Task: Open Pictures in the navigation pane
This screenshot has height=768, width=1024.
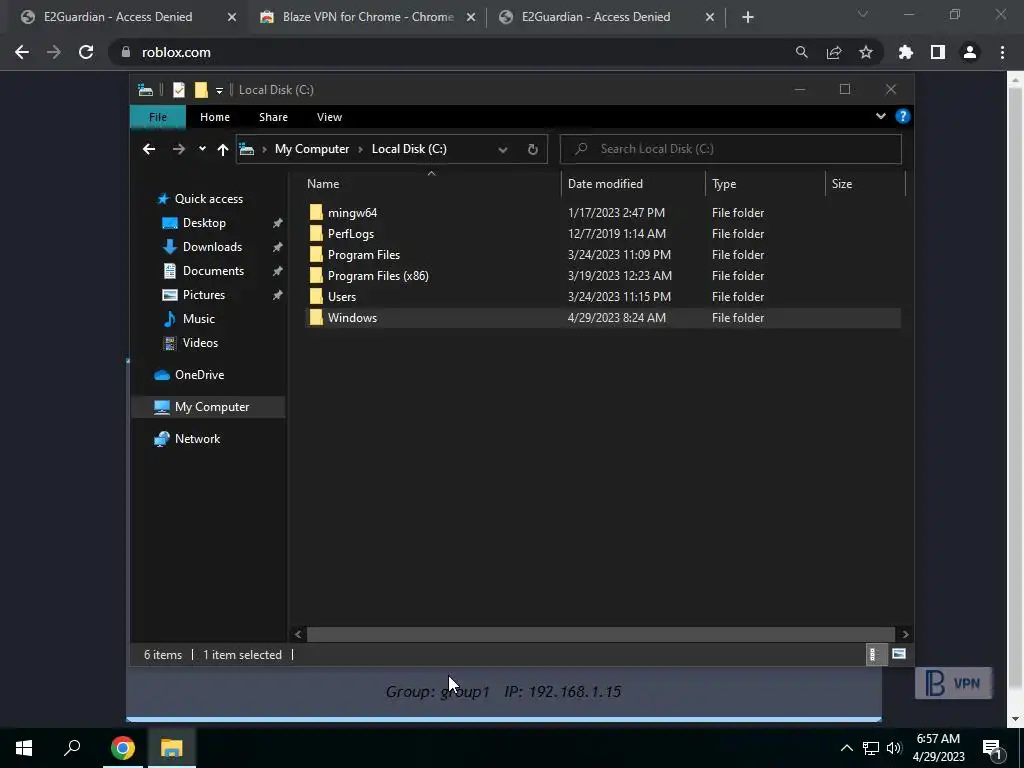Action: [204, 295]
